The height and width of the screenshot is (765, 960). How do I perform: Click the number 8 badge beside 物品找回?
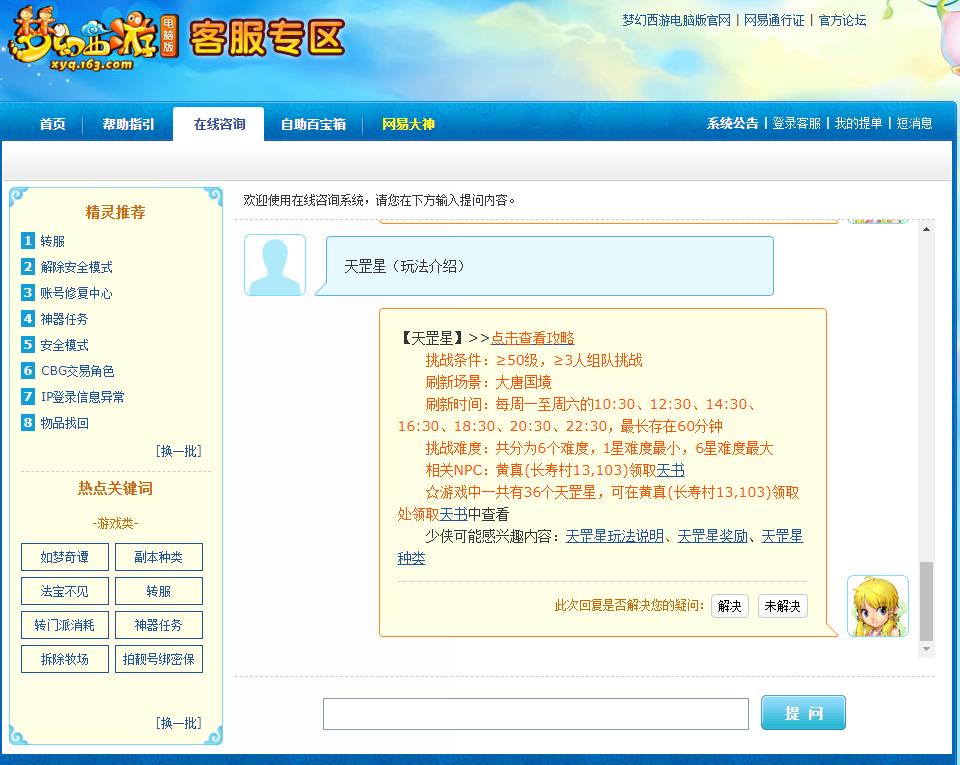(28, 423)
